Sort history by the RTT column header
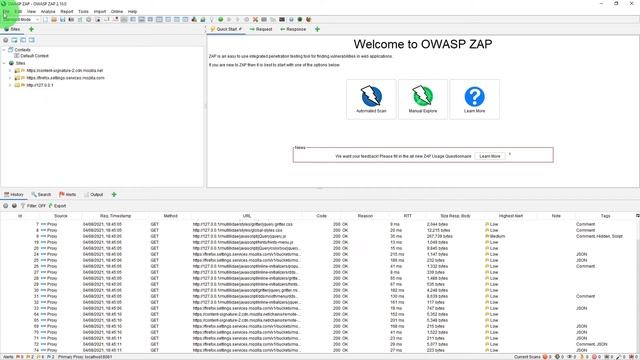This screenshot has width=640, height=360. click(407, 216)
